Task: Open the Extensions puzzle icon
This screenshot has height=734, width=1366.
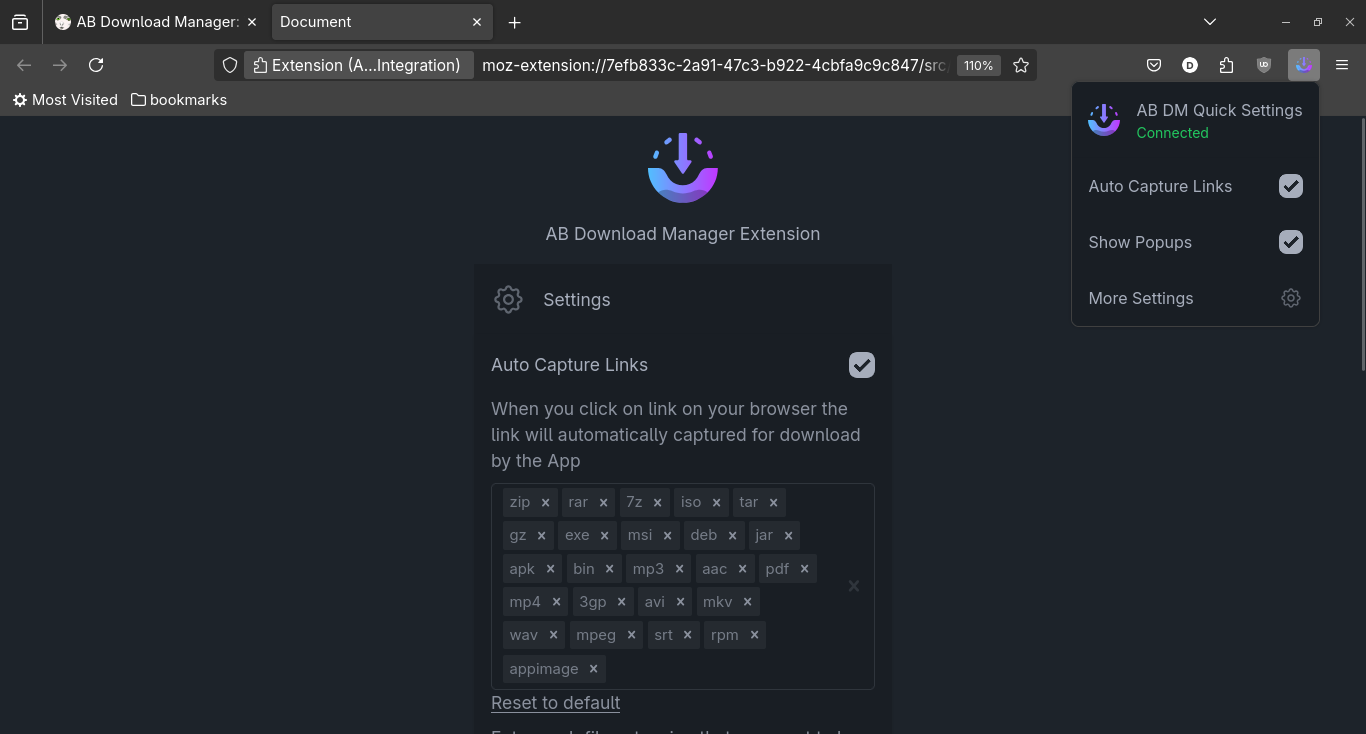Action: click(1227, 65)
